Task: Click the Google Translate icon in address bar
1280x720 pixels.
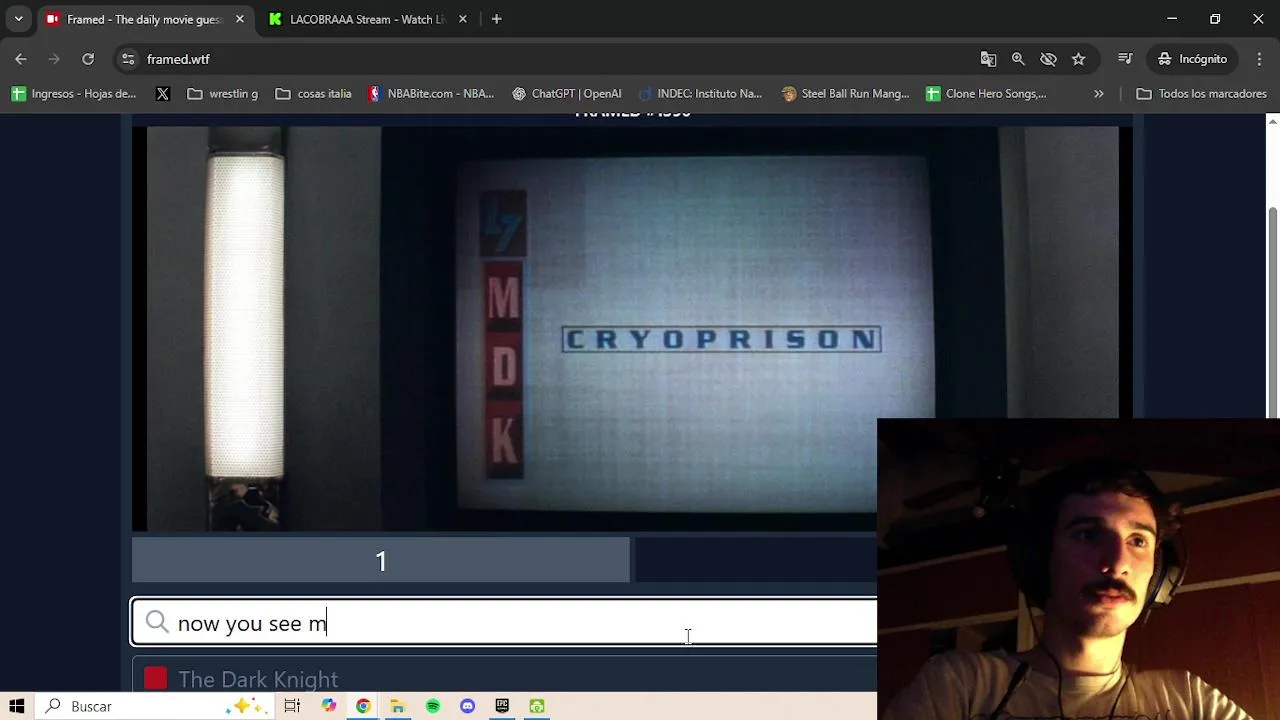Action: pos(988,59)
